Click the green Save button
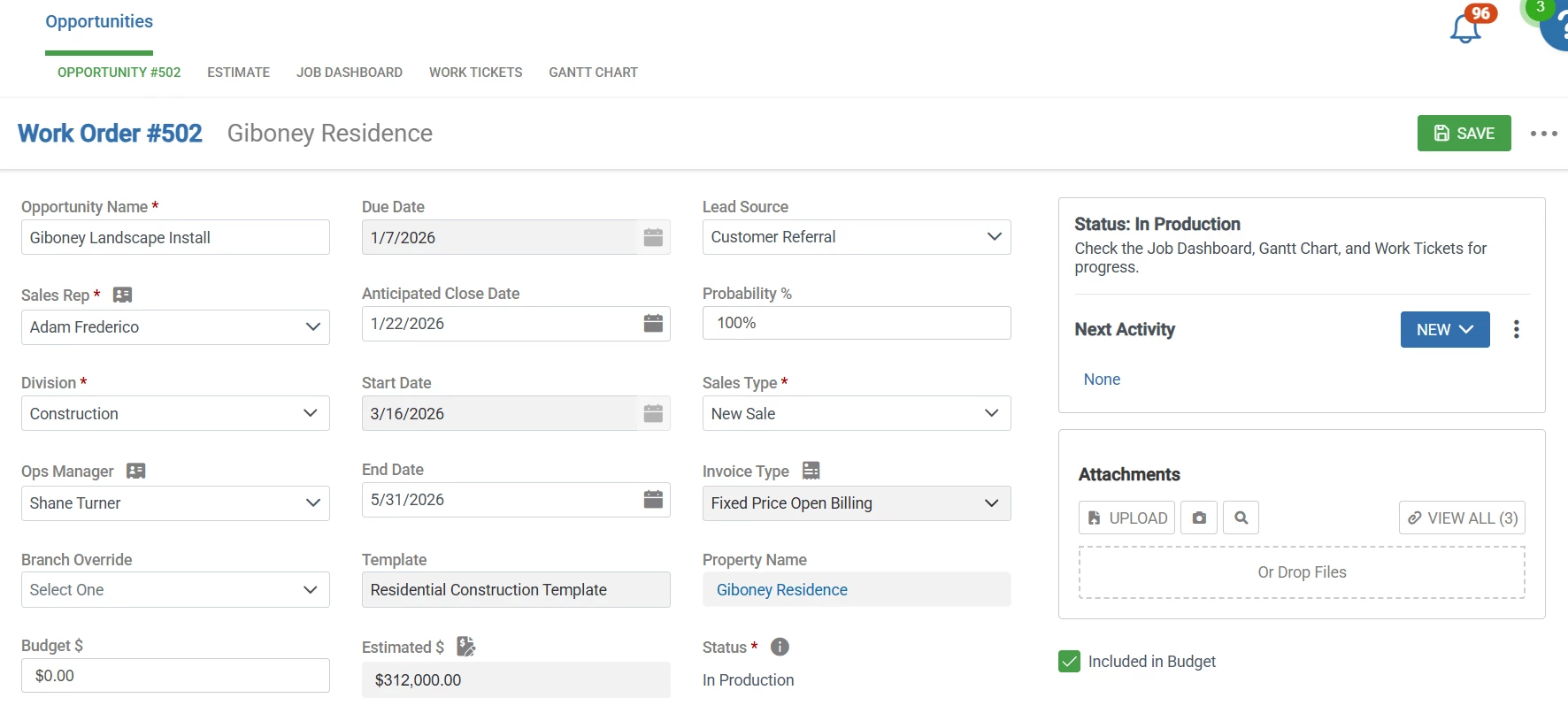Viewport: 1568px width, 721px height. pyautogui.click(x=1464, y=134)
